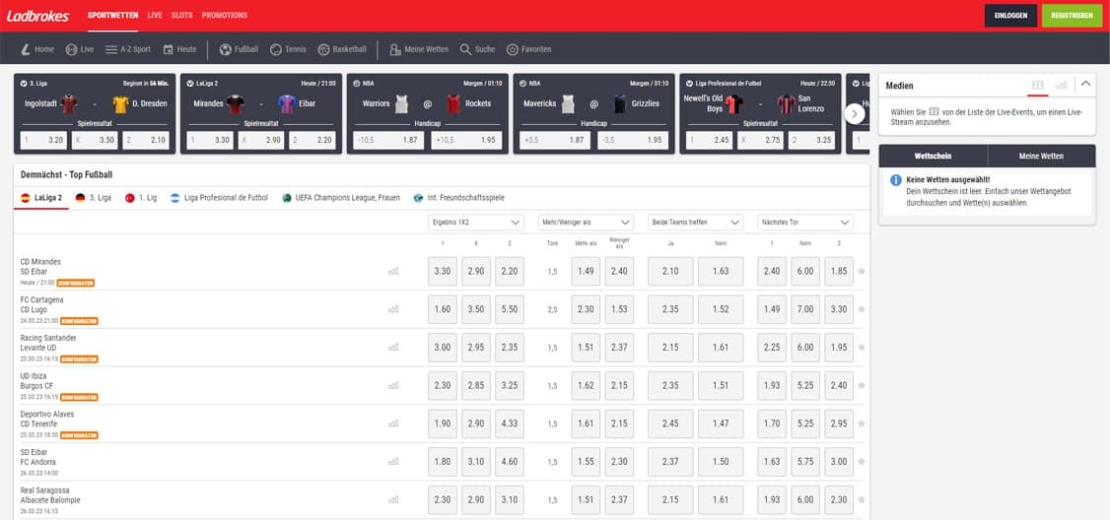Favorite the CD Mirandes vs SD Eibar match
The image size is (1110, 520).
[x=862, y=271]
